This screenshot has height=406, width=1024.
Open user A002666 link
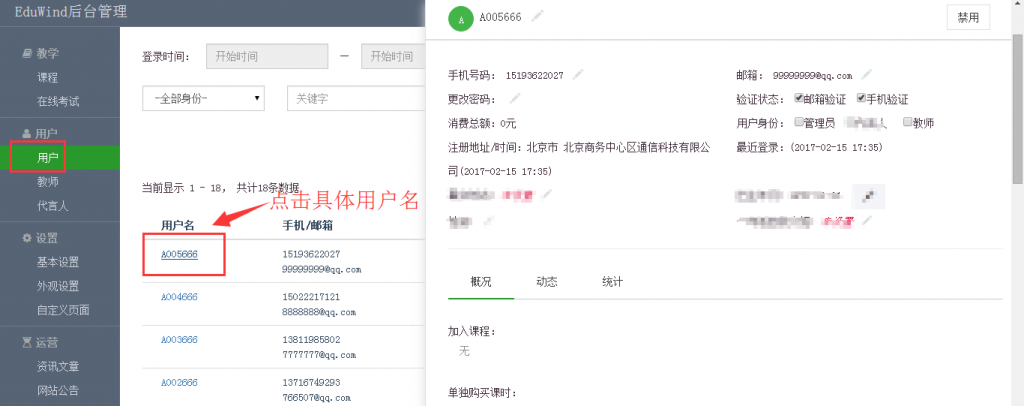[x=179, y=383]
